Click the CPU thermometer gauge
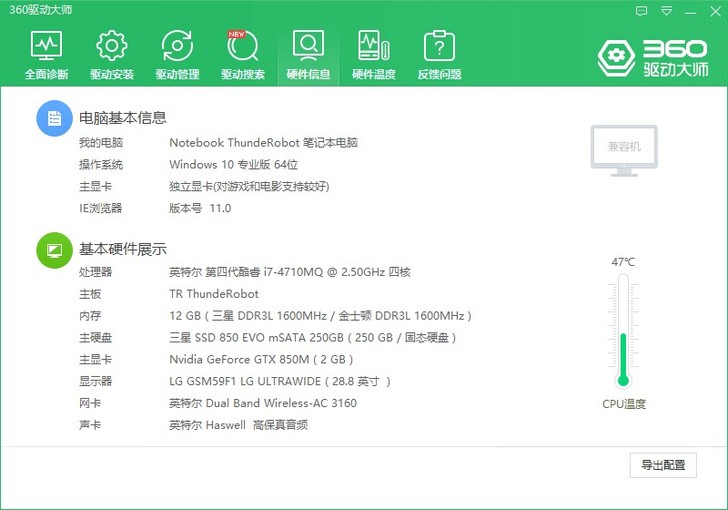Image resolution: width=728 pixels, height=510 pixels. (x=623, y=331)
